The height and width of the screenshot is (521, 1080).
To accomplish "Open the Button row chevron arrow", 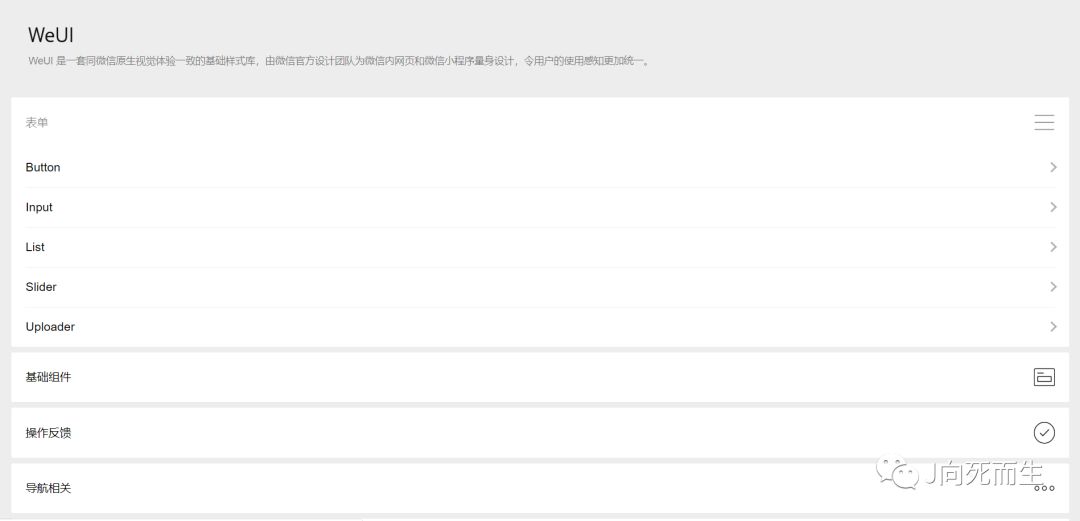I will (1053, 167).
